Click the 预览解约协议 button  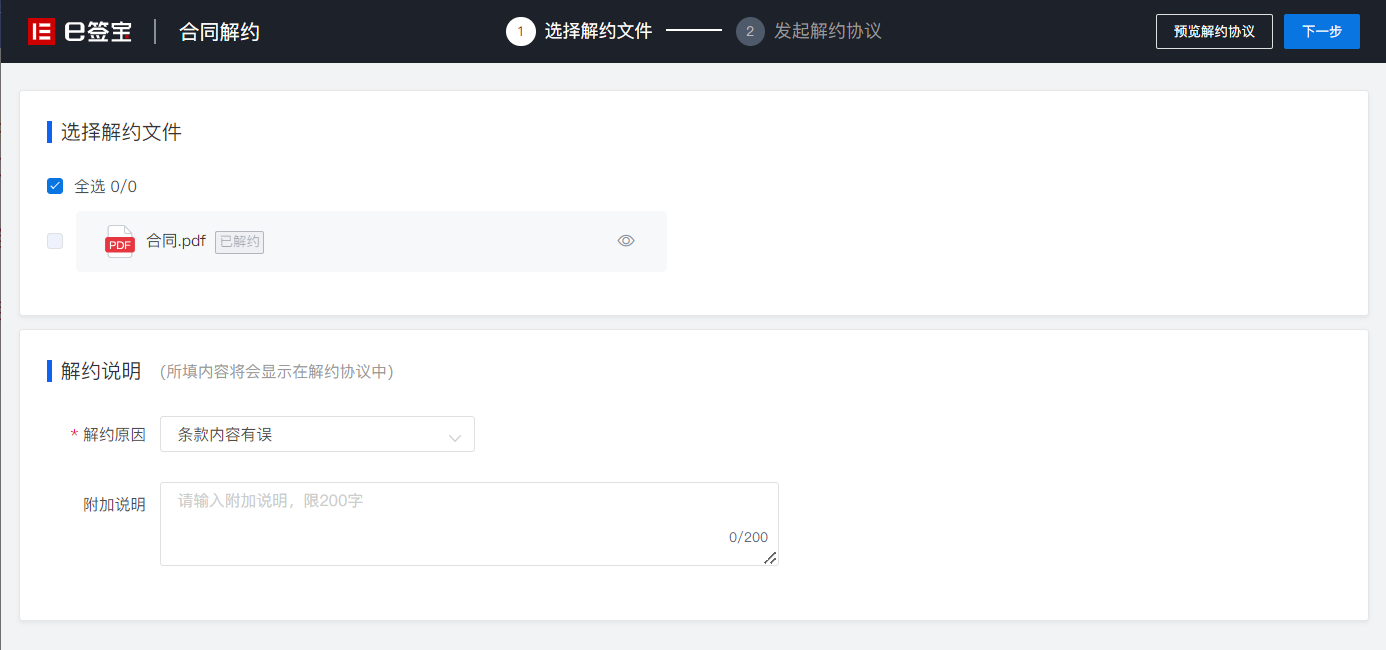click(1214, 31)
